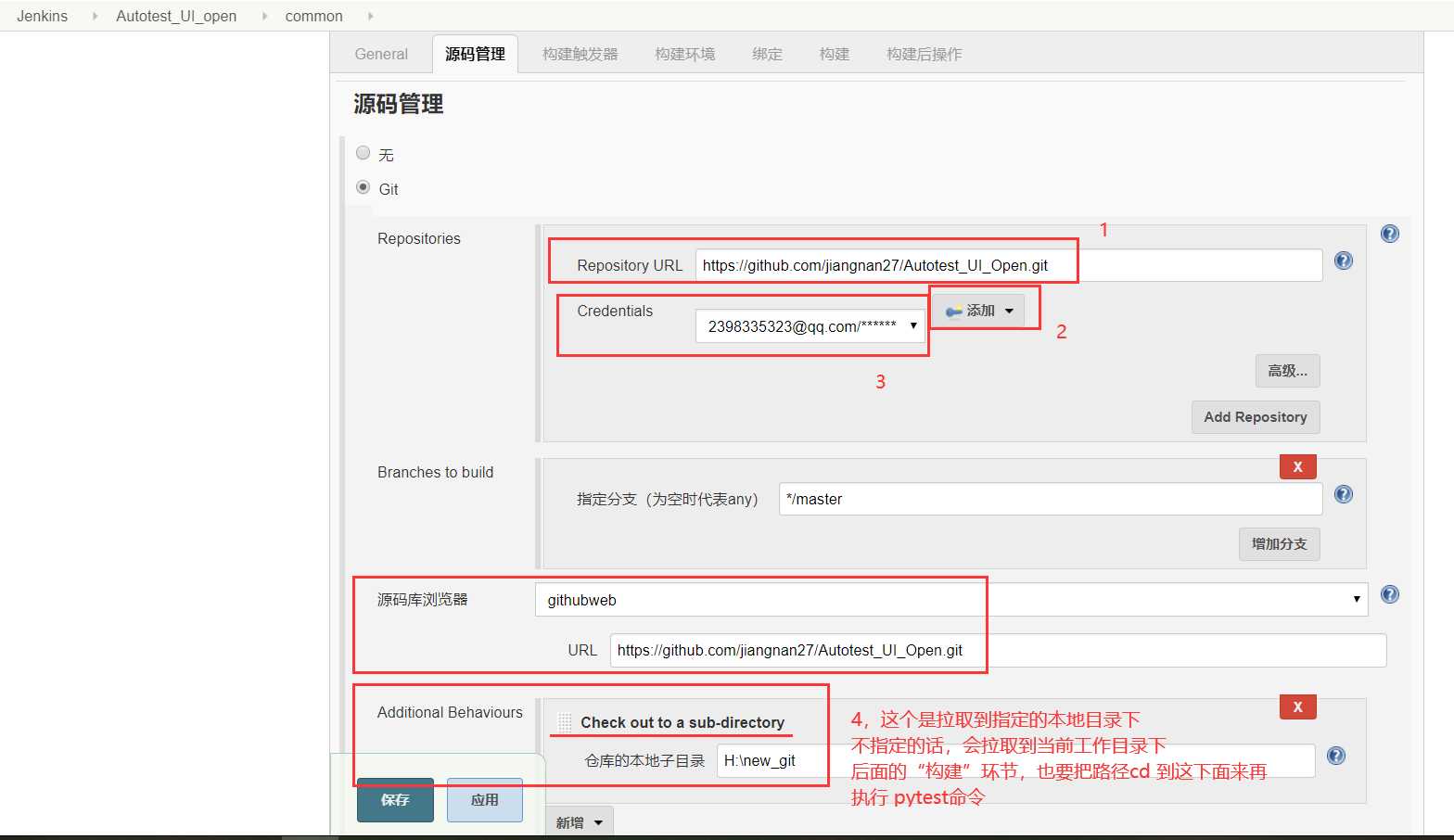Click the 源码管理 section heading
This screenshot has height=840, width=1454.
398,104
